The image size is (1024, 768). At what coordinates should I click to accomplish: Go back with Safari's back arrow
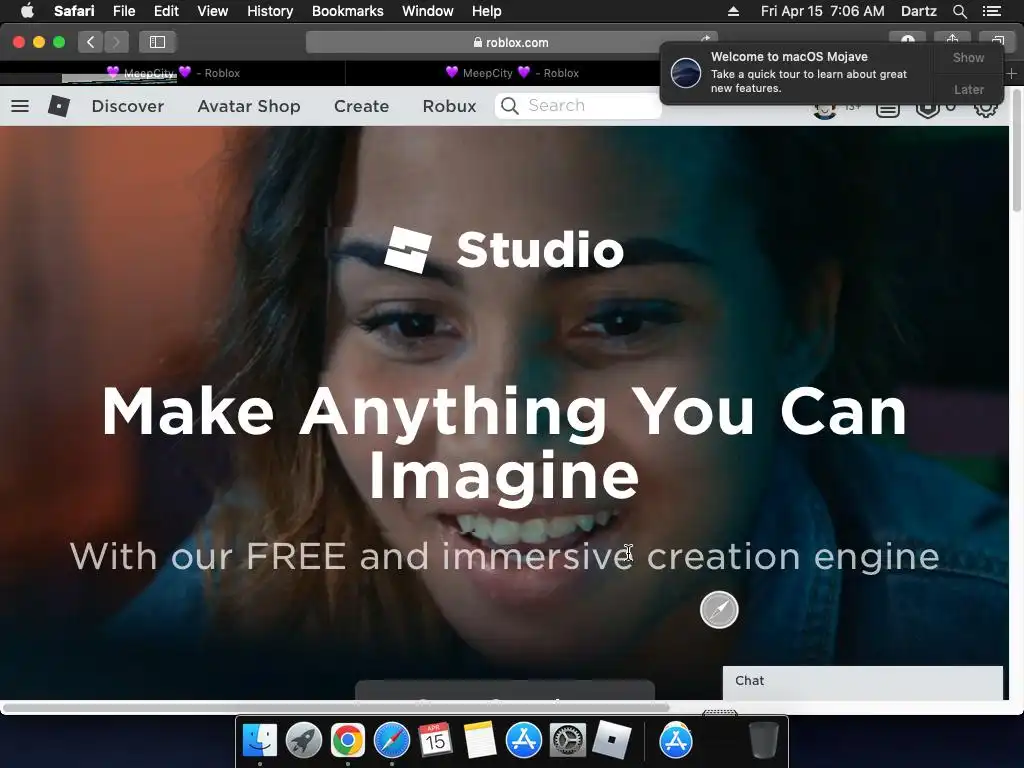click(91, 42)
